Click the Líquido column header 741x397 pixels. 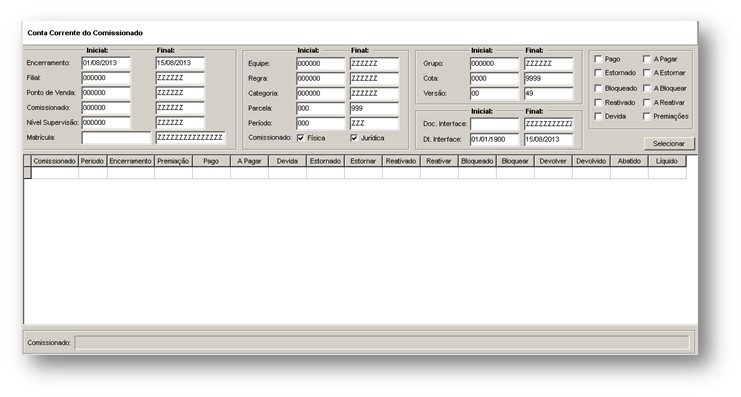pos(667,161)
